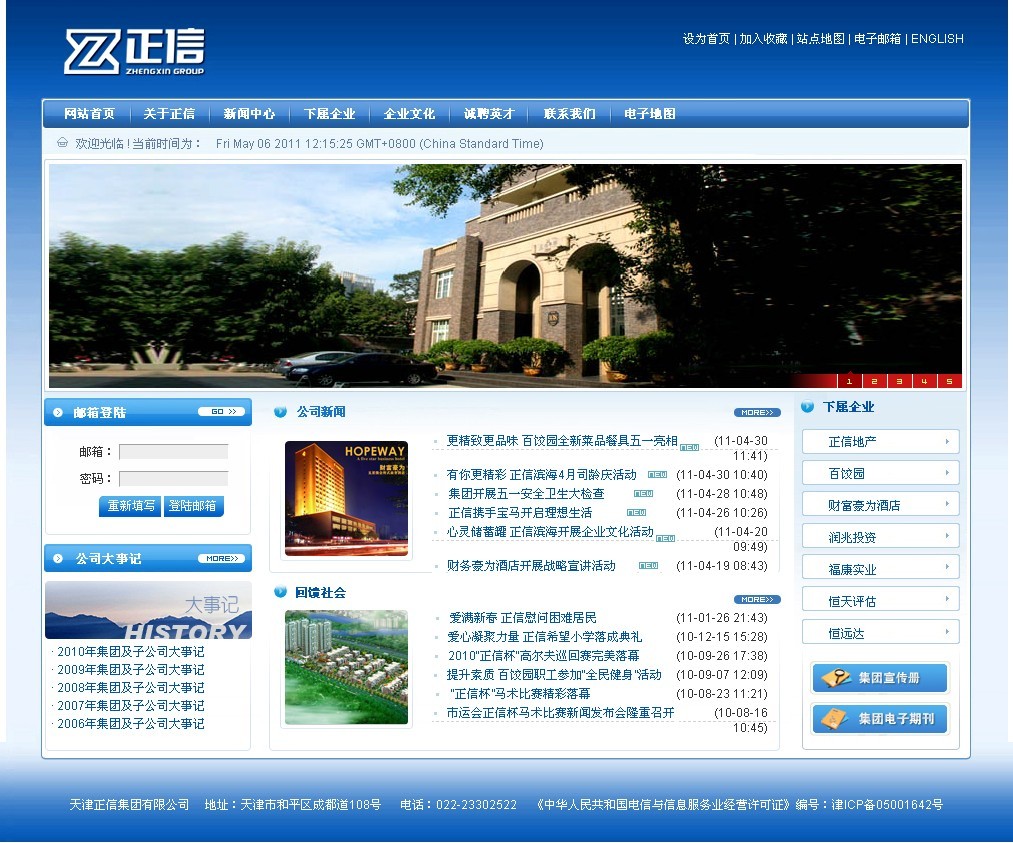Open news 更精致更品味 百饺园全新菜品餐具五一亮相
This screenshot has width=1013, height=843.
tap(562, 441)
